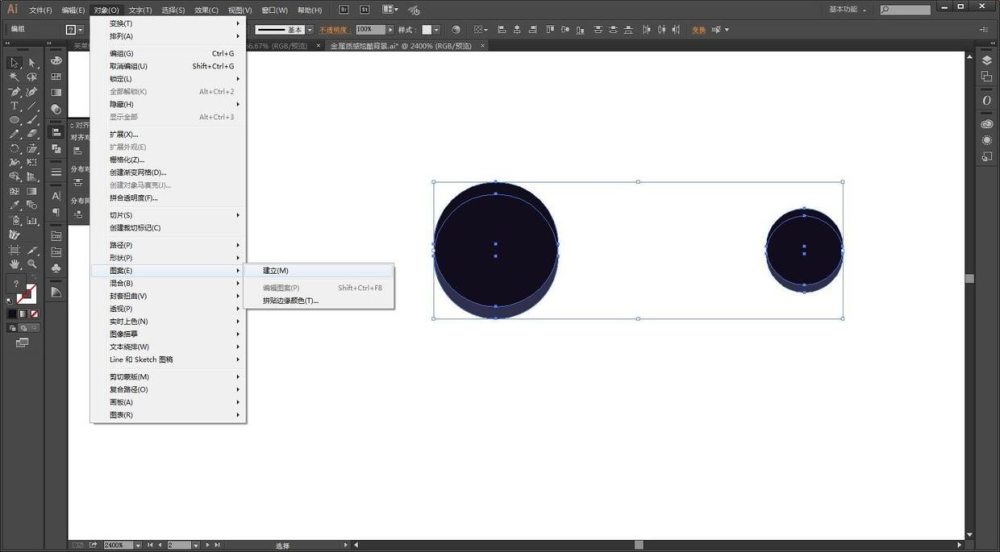Select the black arrow Selection tool
Screen dimensions: 1000x552
(x=14, y=63)
